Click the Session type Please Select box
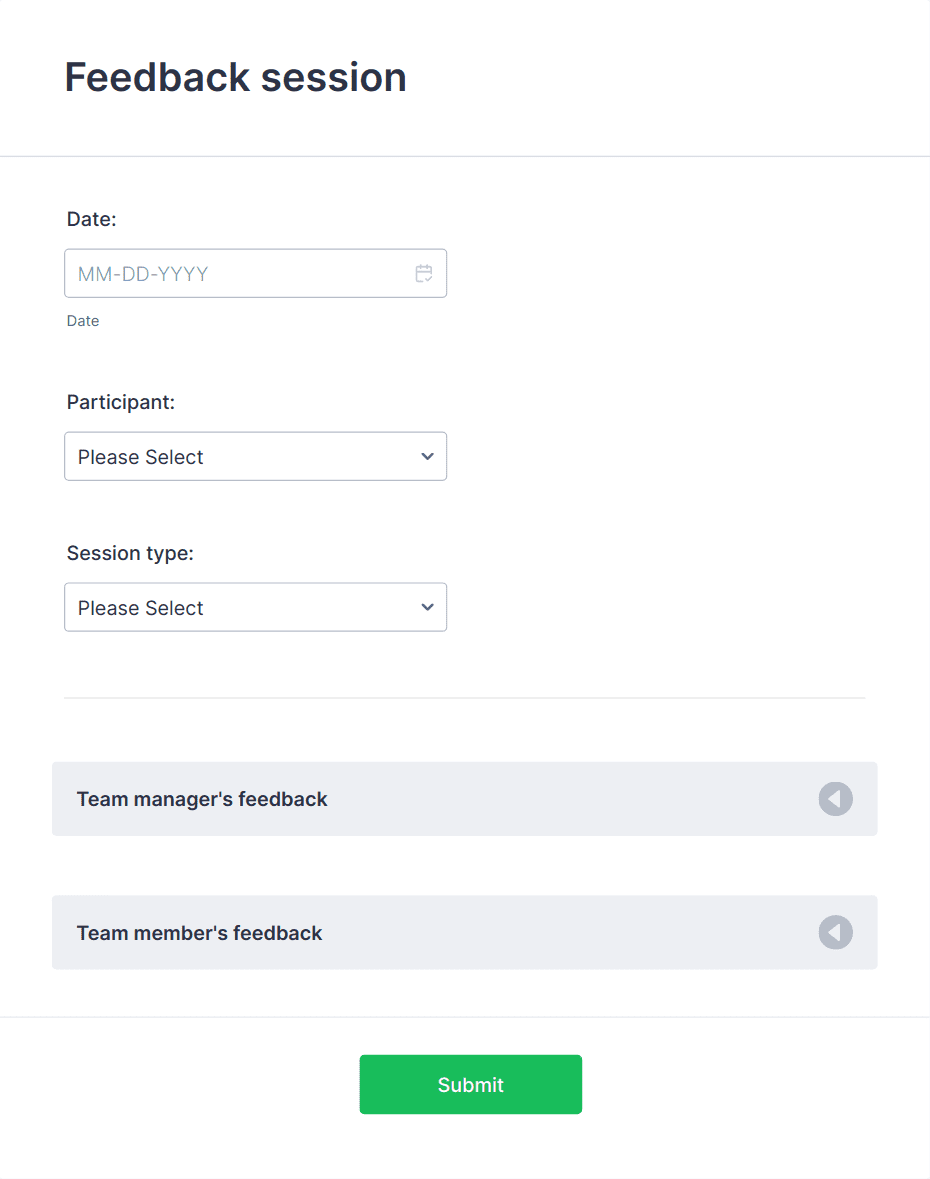 [x=255, y=607]
